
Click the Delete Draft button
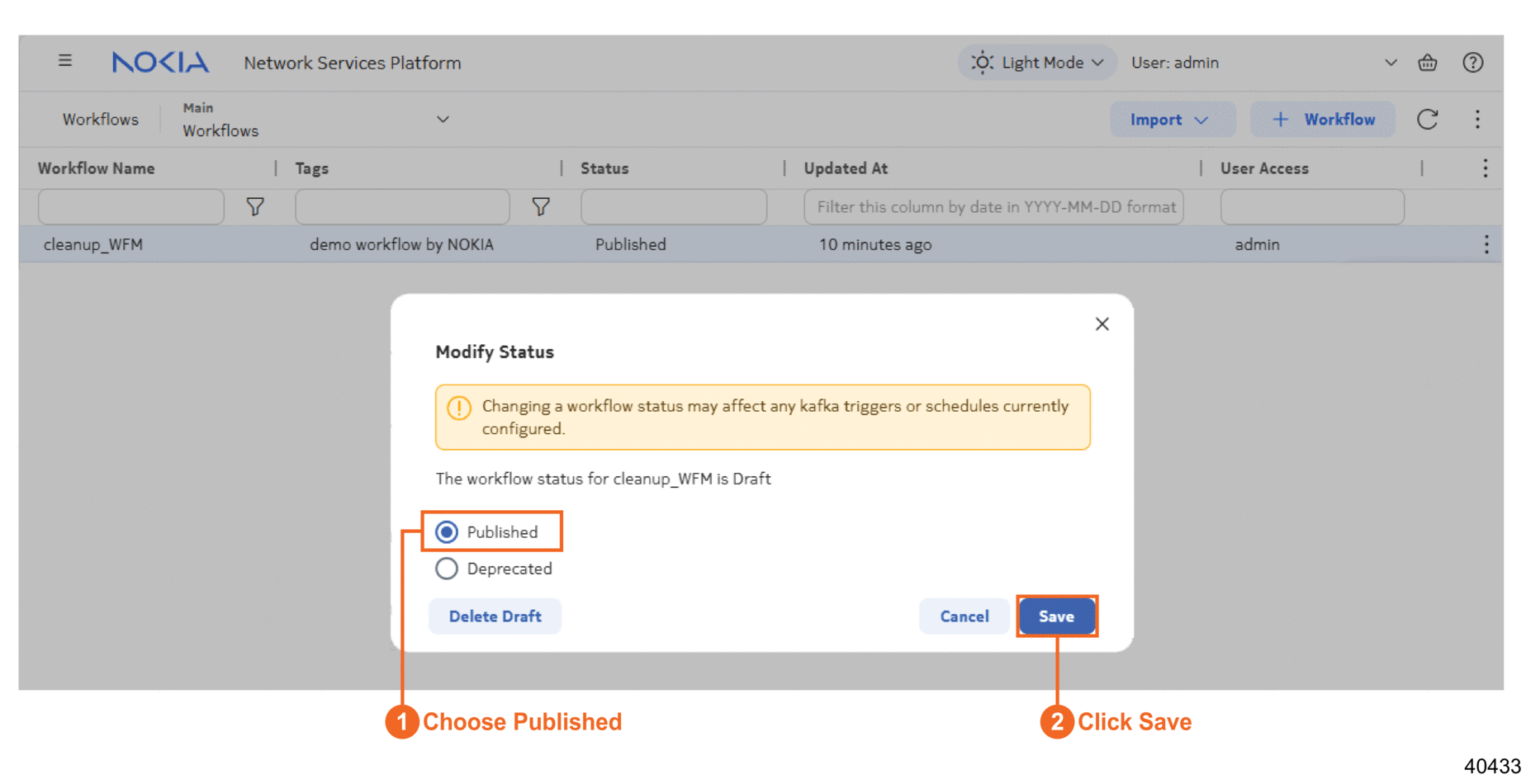point(495,616)
